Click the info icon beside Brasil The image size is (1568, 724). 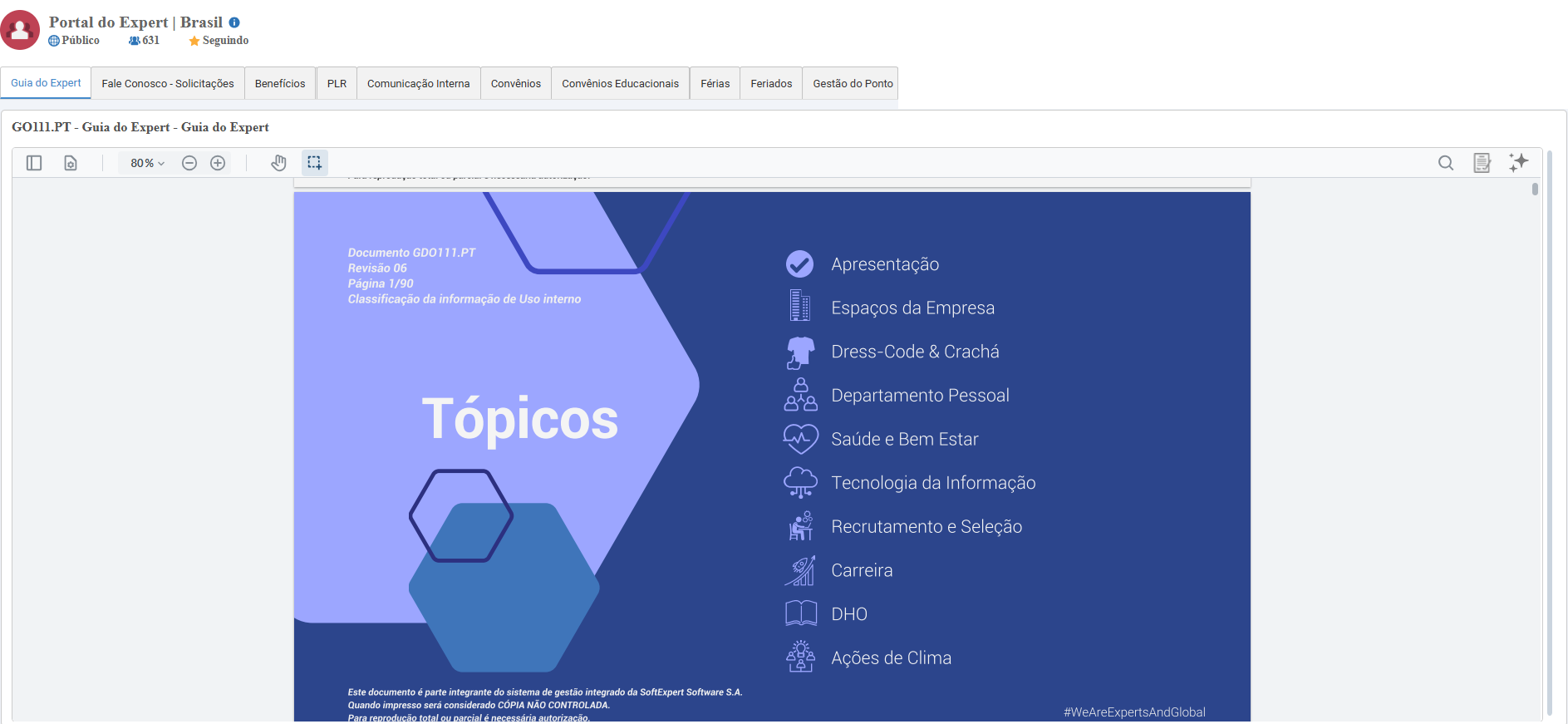click(x=234, y=22)
